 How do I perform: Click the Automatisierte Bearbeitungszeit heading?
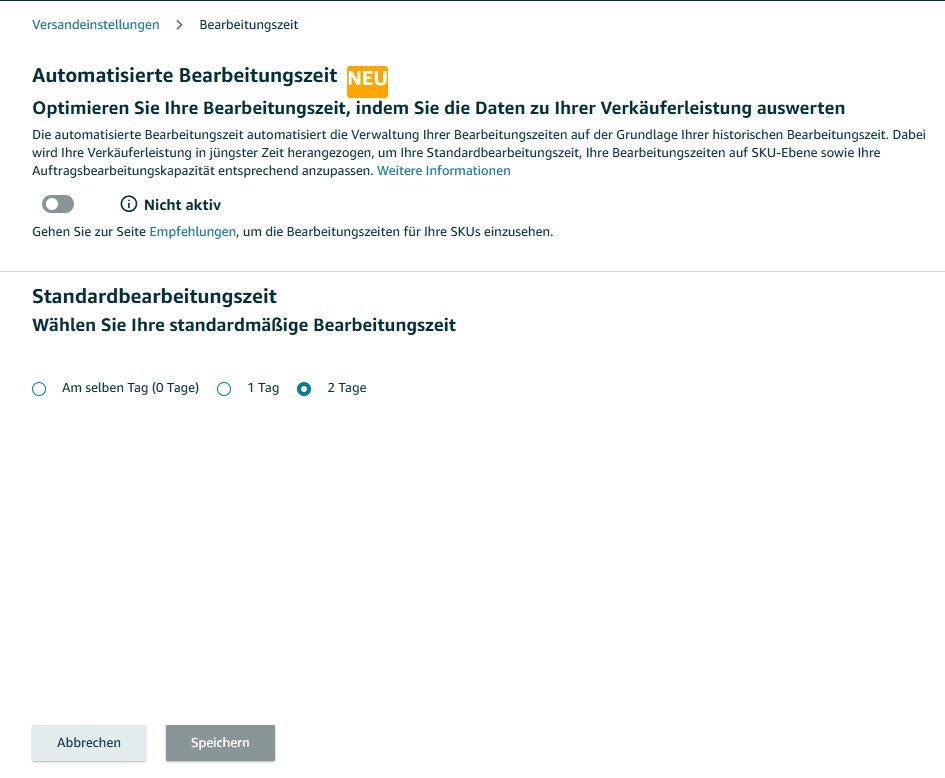click(x=184, y=75)
